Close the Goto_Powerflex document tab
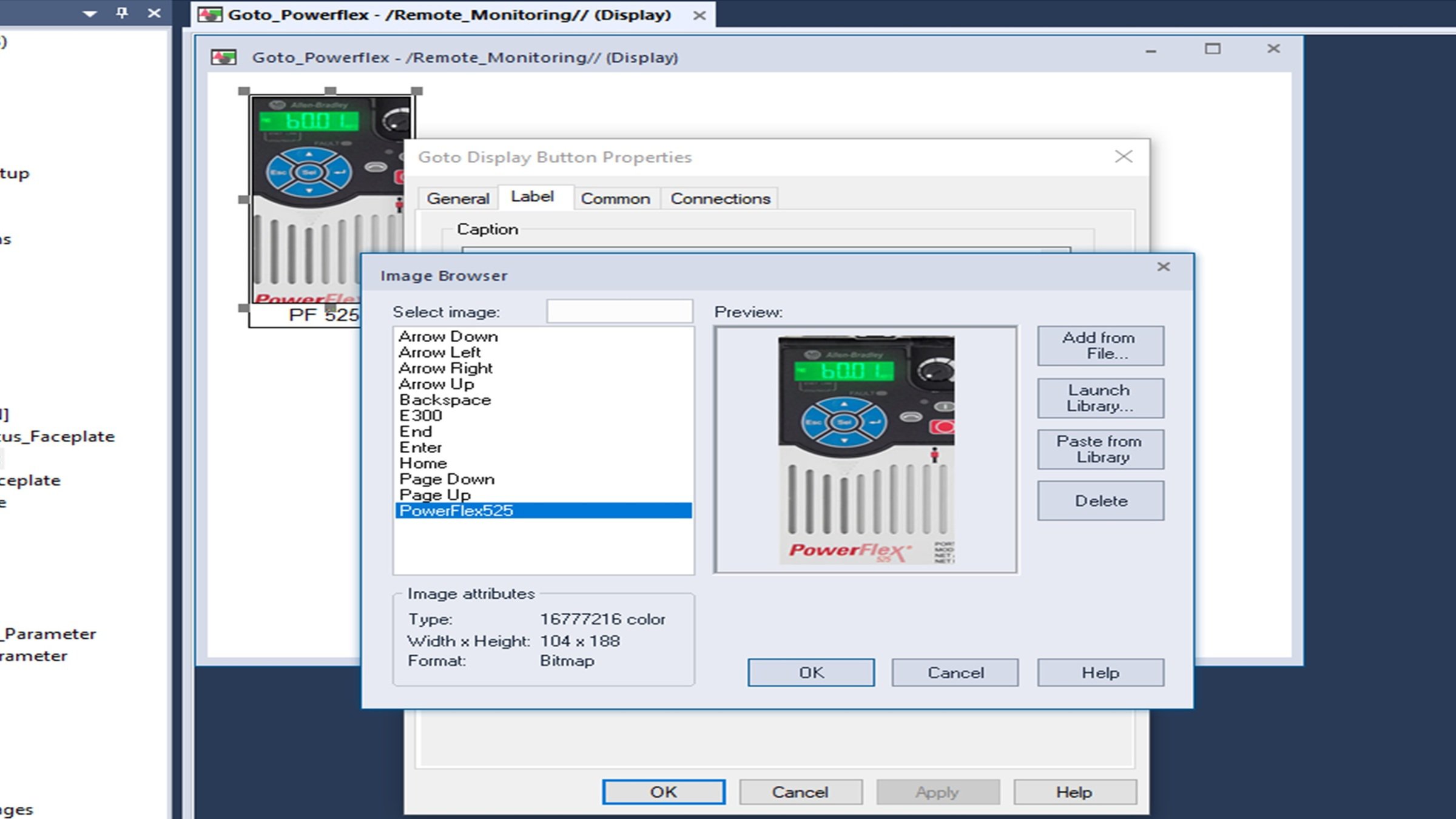The image size is (1456, 819). [699, 15]
